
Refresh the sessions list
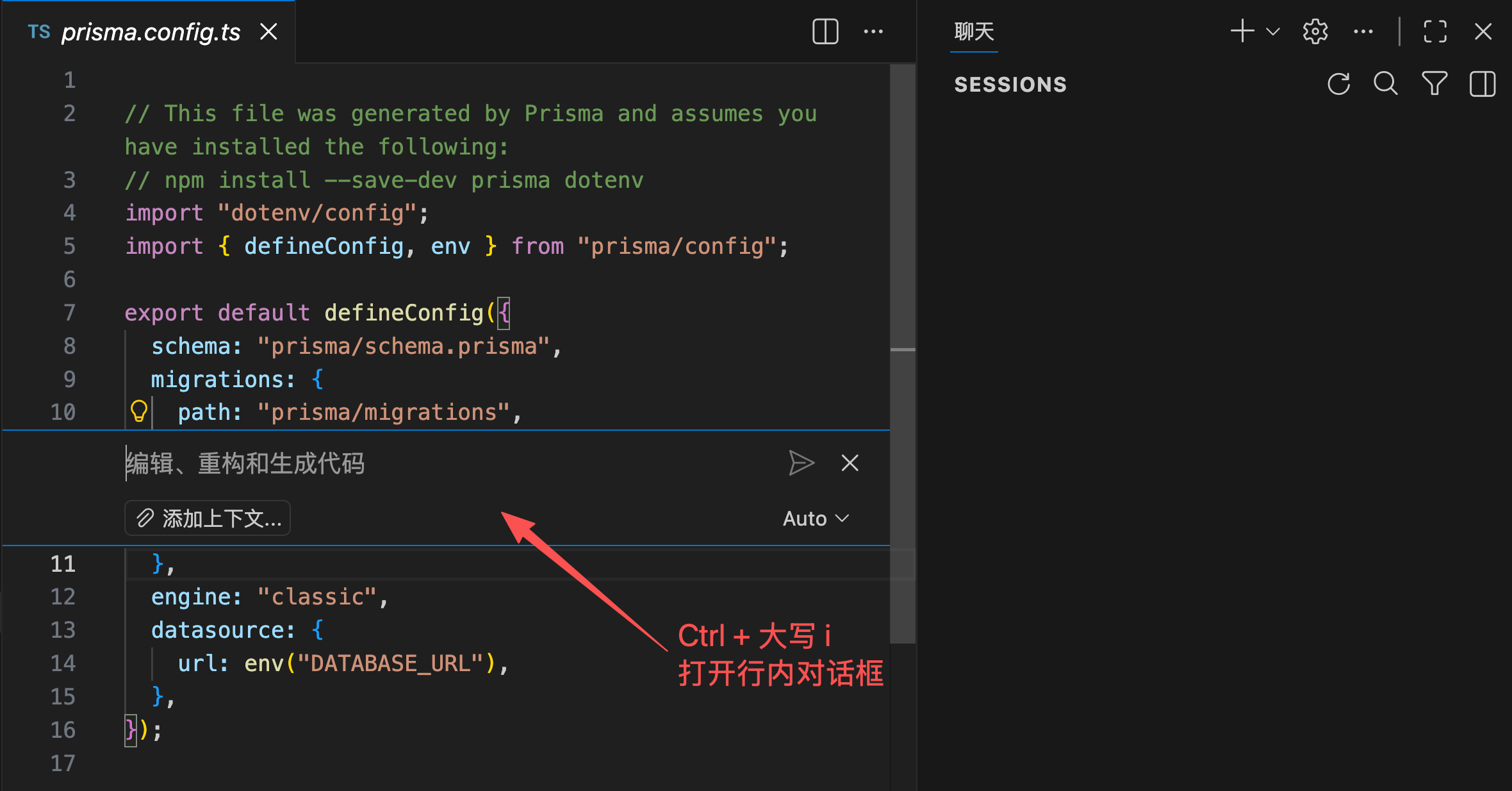[1339, 83]
